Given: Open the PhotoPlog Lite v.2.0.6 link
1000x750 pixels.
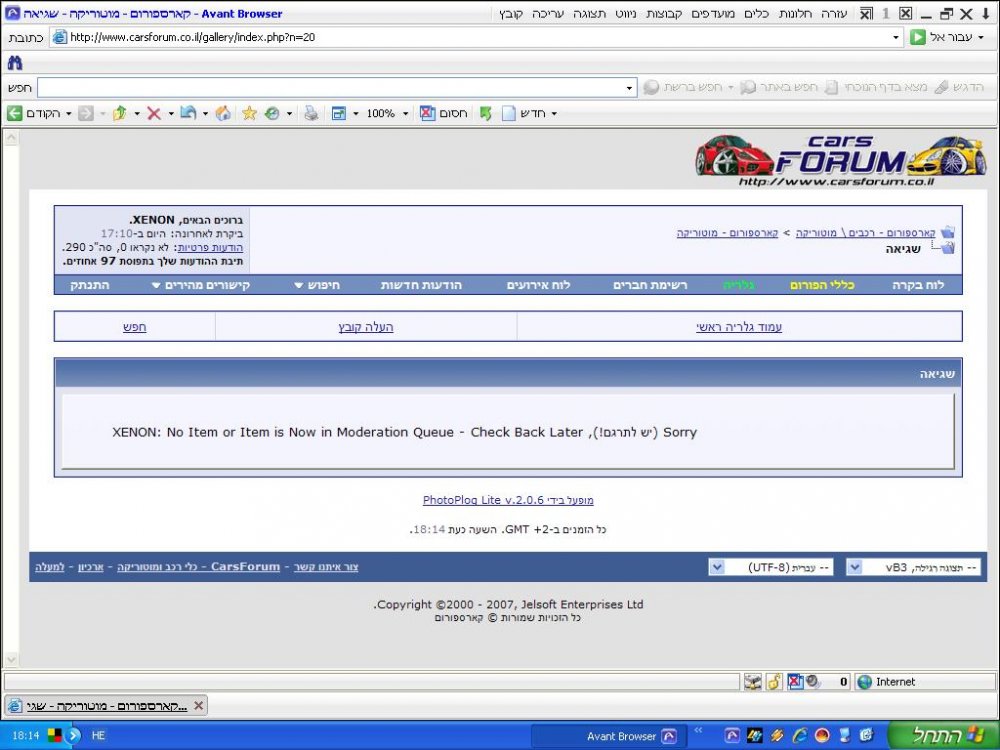Looking at the screenshot, I should coord(508,500).
